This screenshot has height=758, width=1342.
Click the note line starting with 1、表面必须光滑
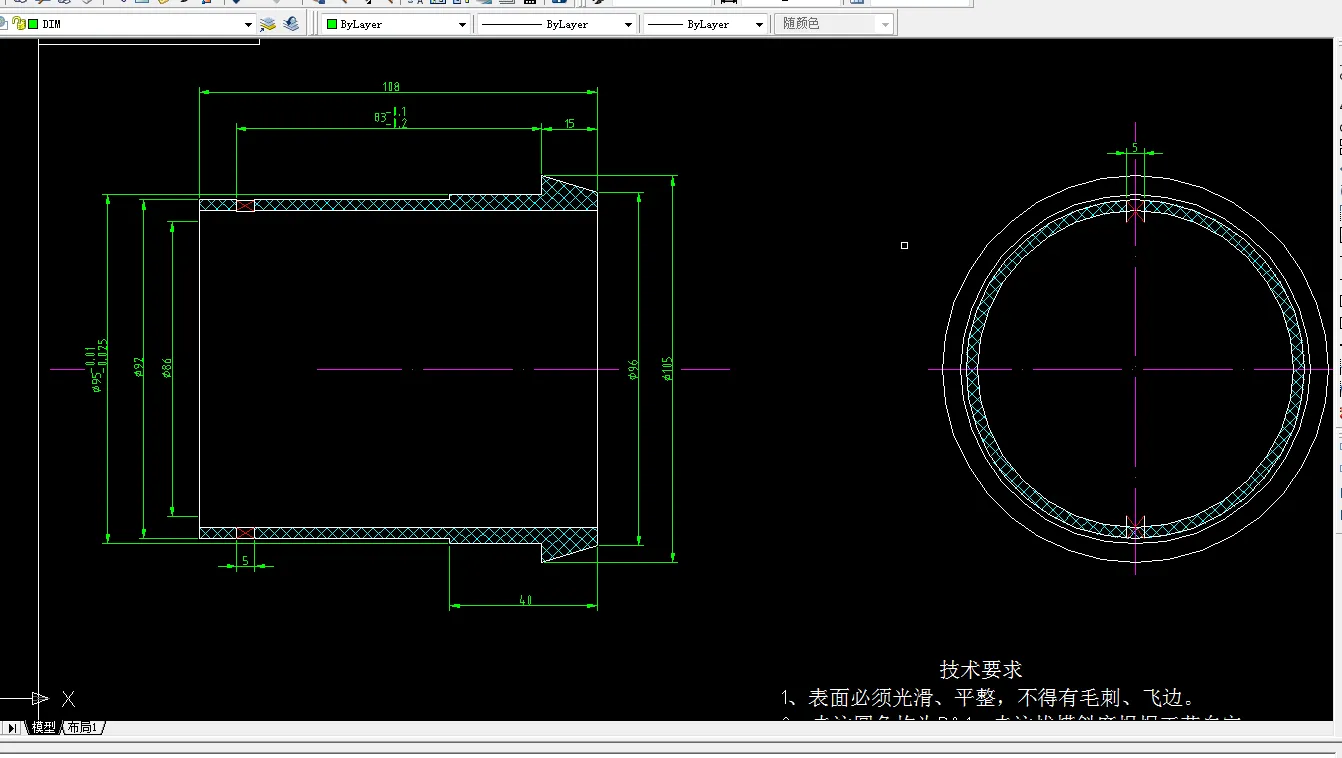pyautogui.click(x=988, y=698)
